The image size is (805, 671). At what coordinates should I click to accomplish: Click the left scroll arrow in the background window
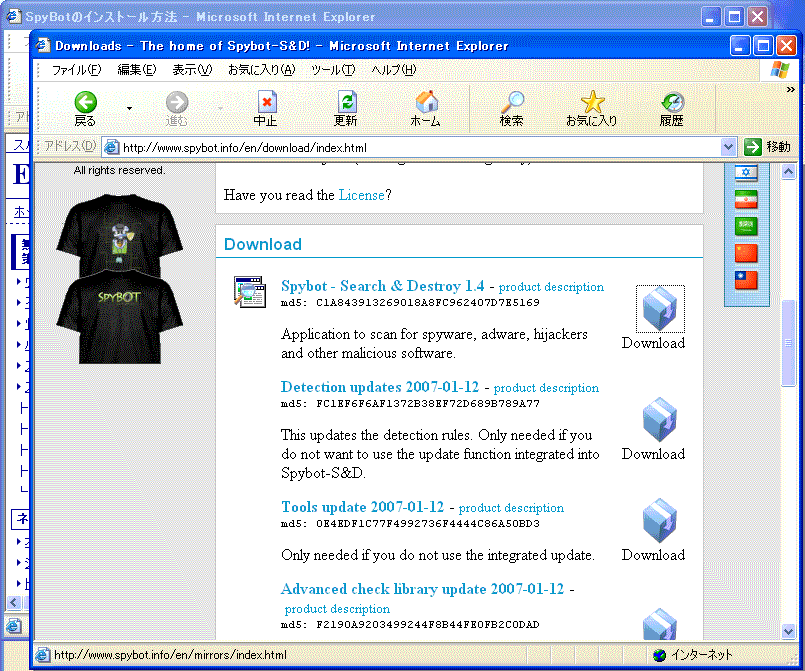point(14,602)
